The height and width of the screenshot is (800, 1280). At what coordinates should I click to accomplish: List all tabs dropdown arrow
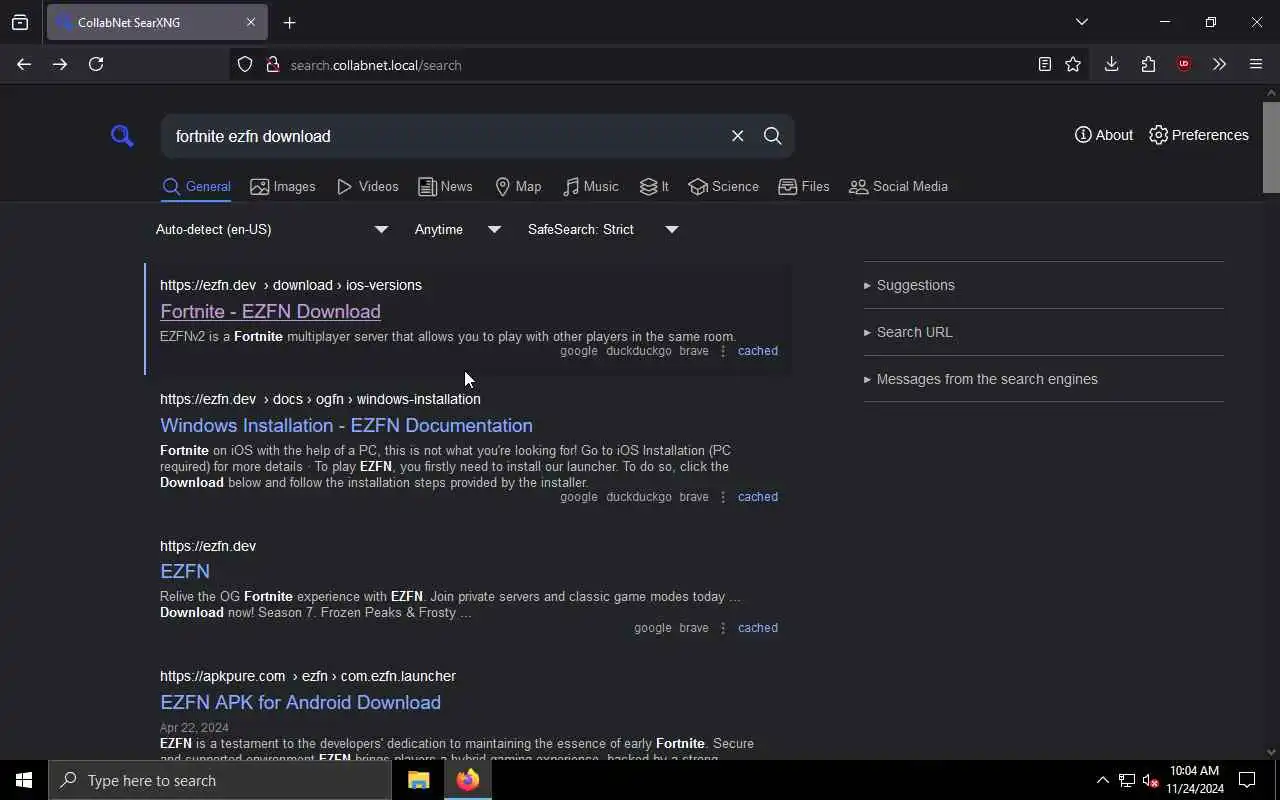1081,22
